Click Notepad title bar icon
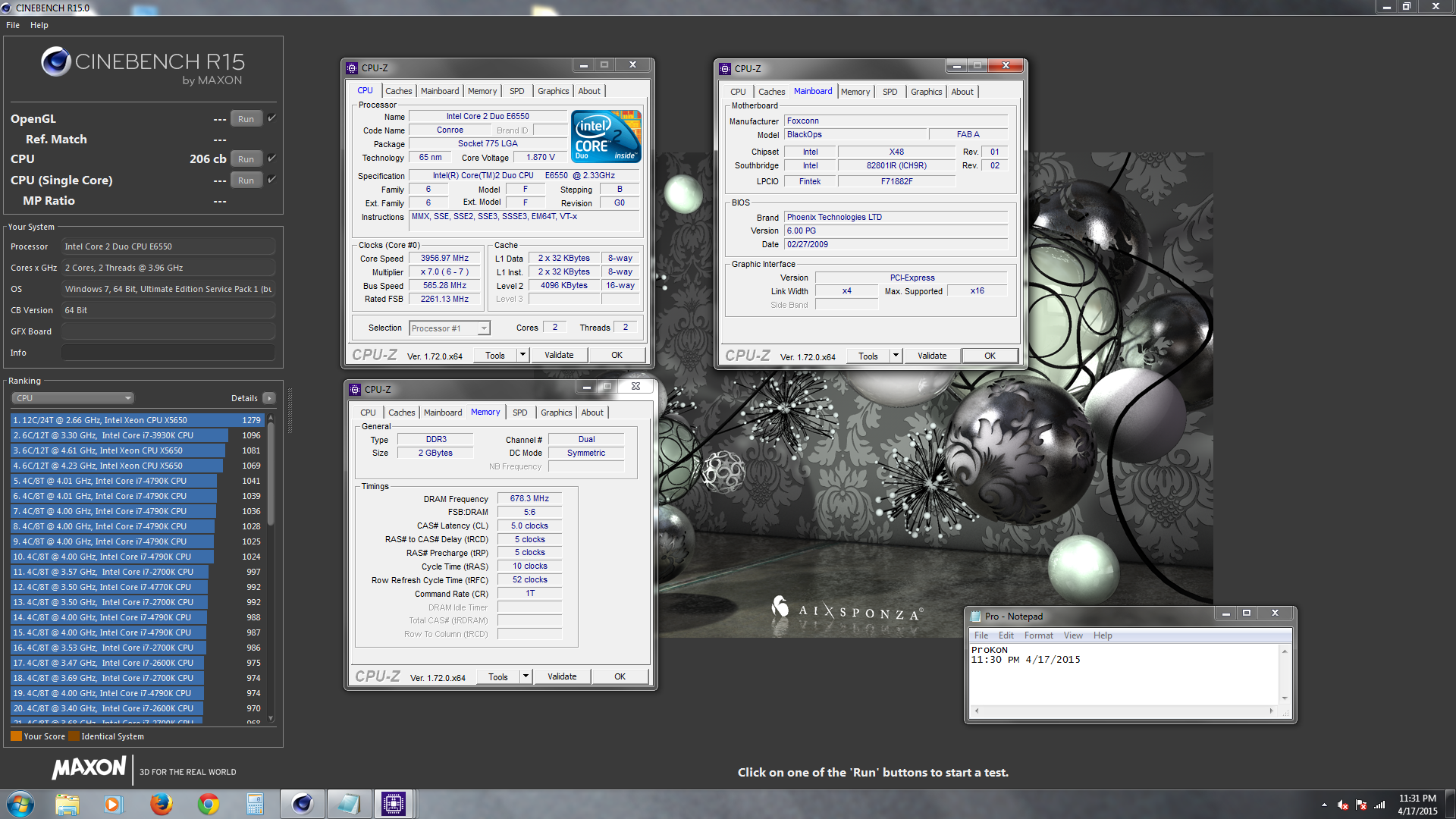This screenshot has height=819, width=1456. pos(976,617)
